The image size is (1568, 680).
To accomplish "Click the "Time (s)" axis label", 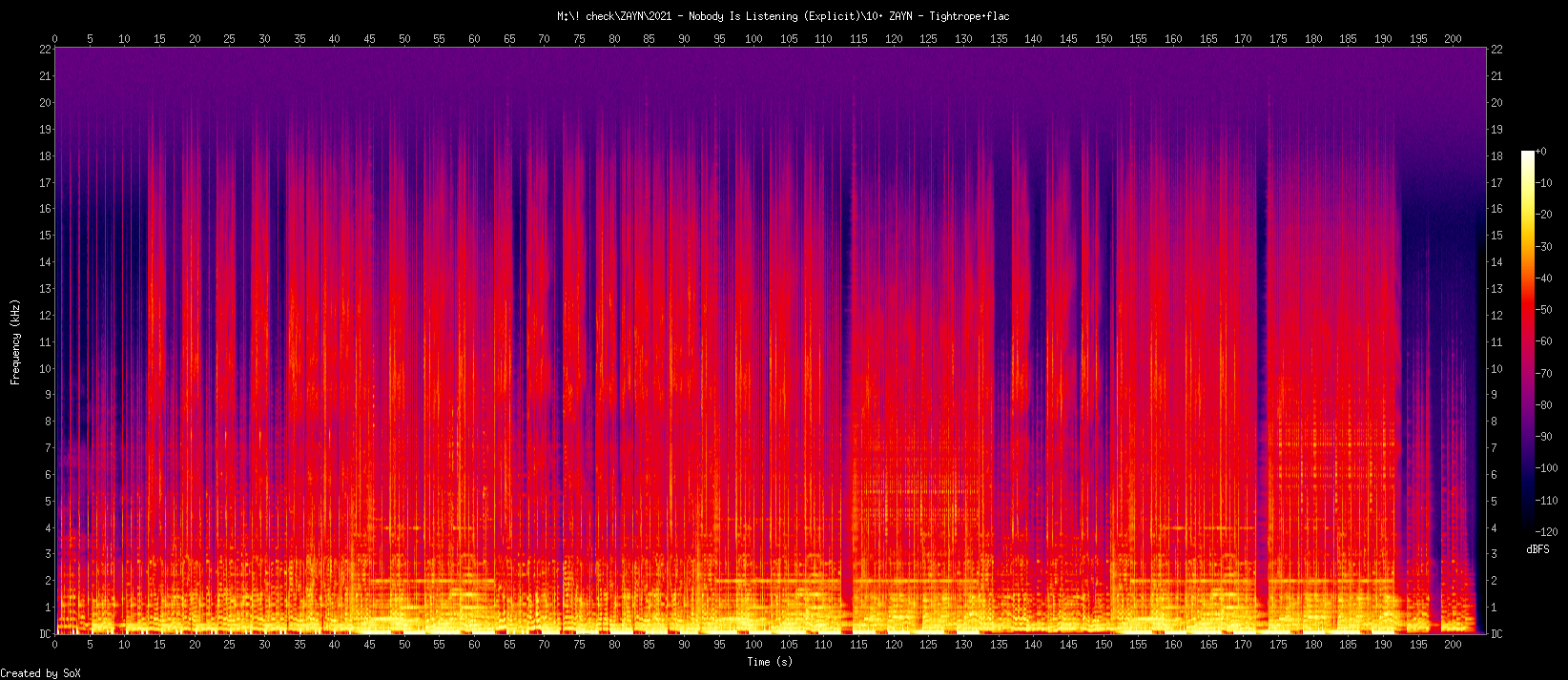I will click(x=770, y=662).
